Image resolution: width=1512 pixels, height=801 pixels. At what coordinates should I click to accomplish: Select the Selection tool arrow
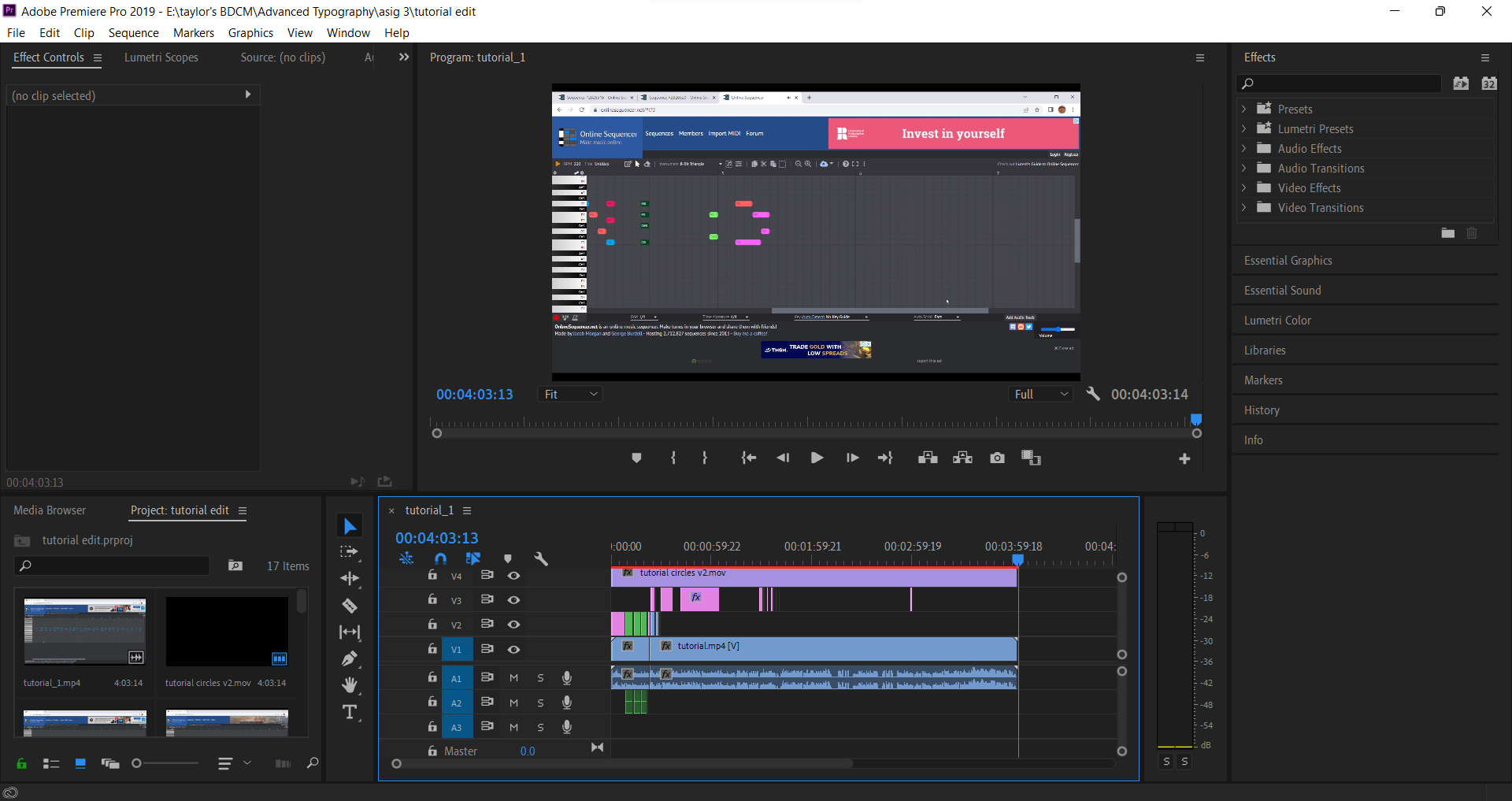pyautogui.click(x=350, y=526)
